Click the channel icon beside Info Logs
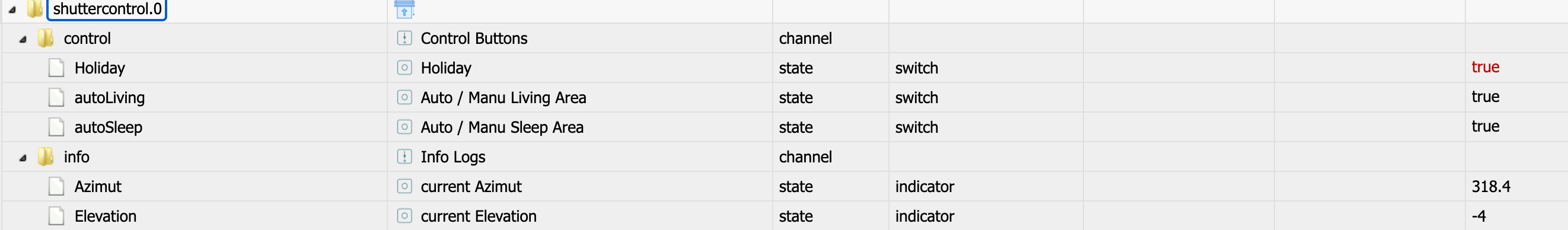The image size is (1568, 230). pyautogui.click(x=404, y=157)
